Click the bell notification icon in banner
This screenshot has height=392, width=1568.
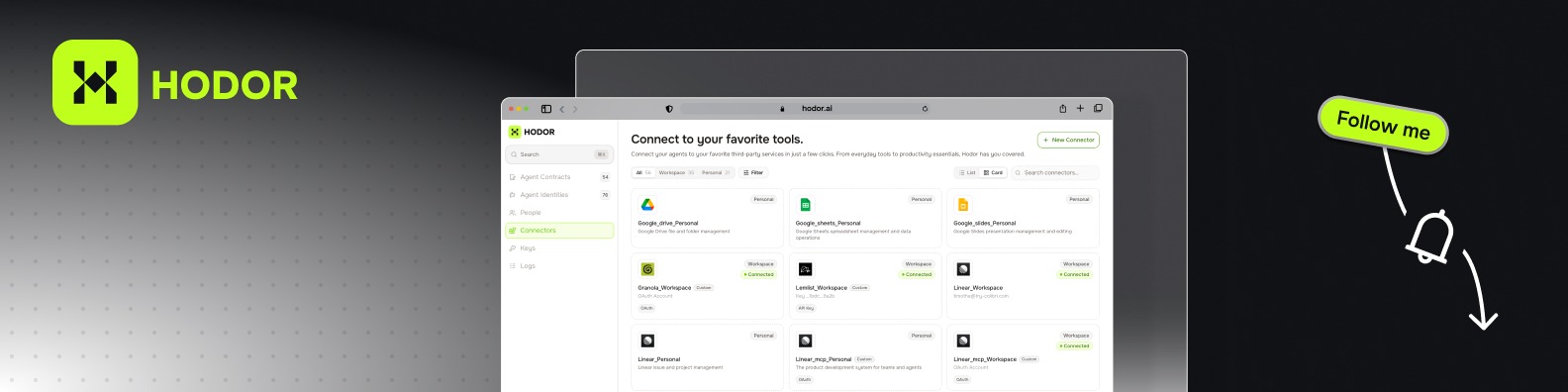pyautogui.click(x=1430, y=238)
